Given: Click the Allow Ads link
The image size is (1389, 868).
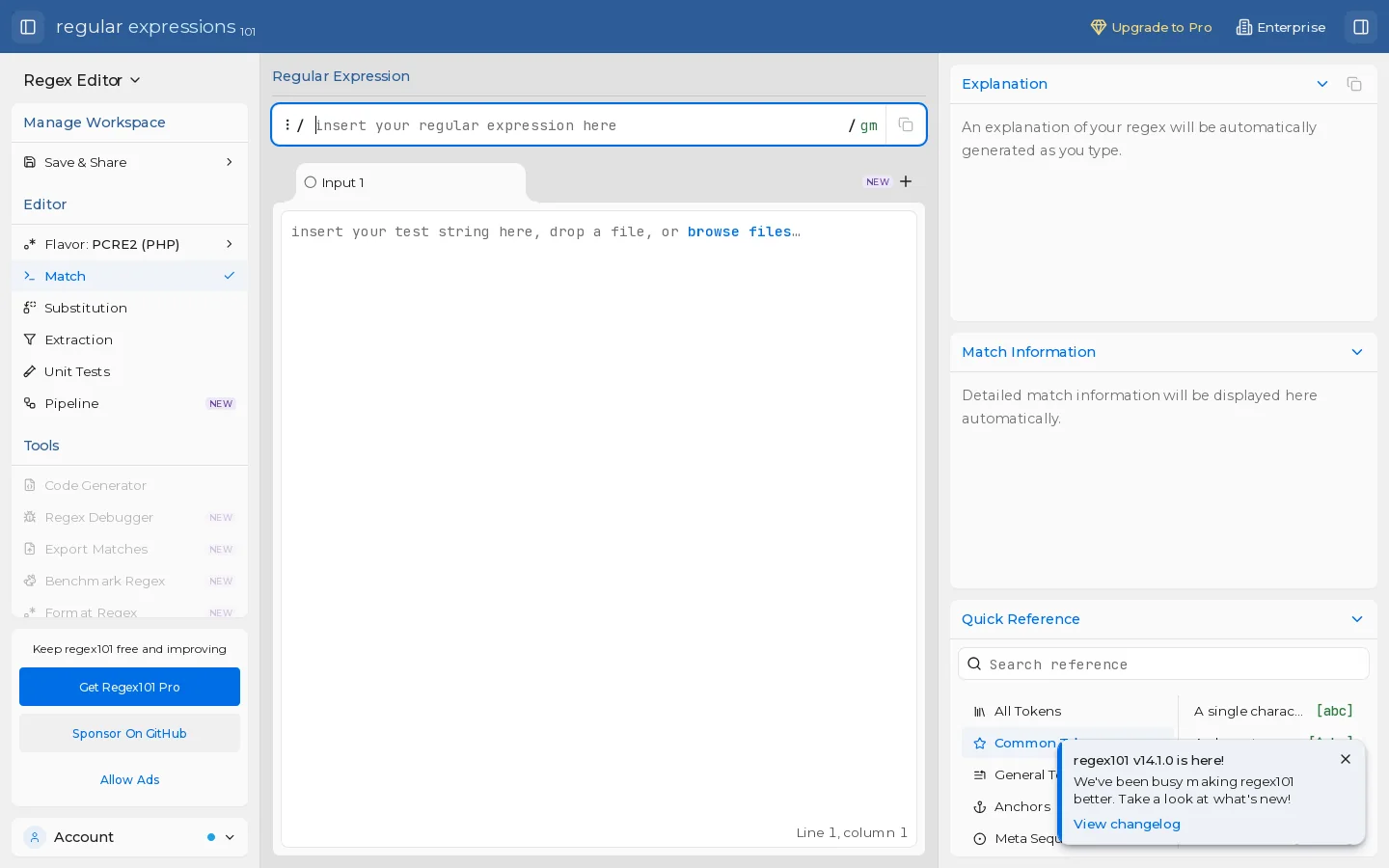Looking at the screenshot, I should point(129,779).
